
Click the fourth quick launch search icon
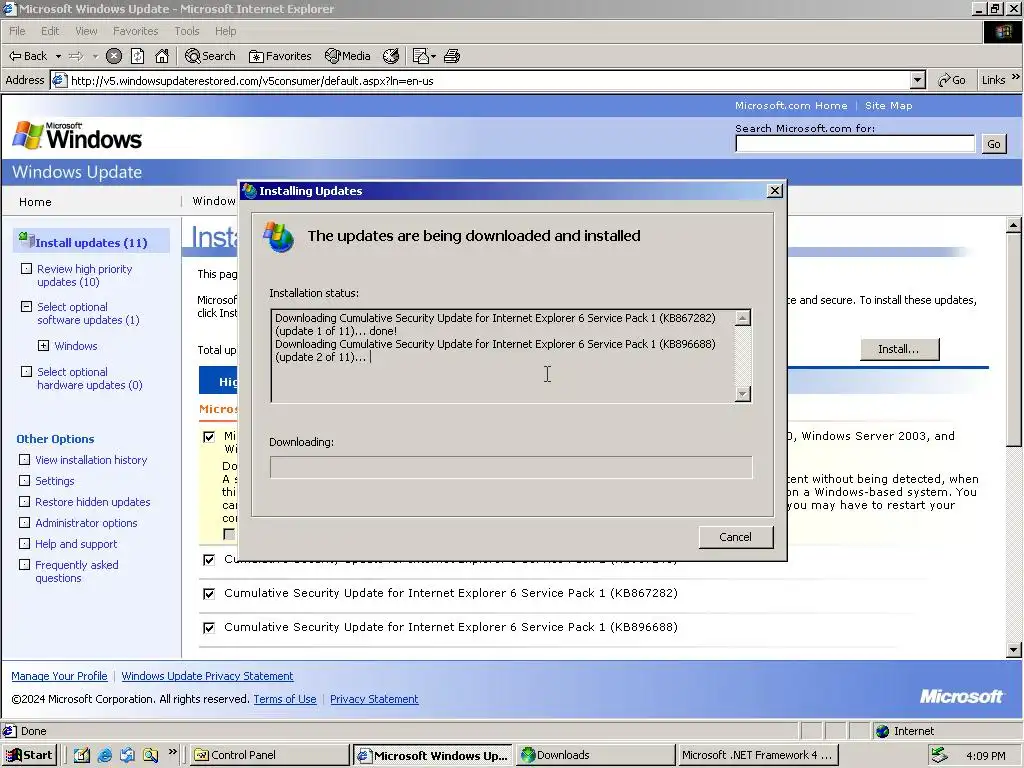click(x=150, y=755)
